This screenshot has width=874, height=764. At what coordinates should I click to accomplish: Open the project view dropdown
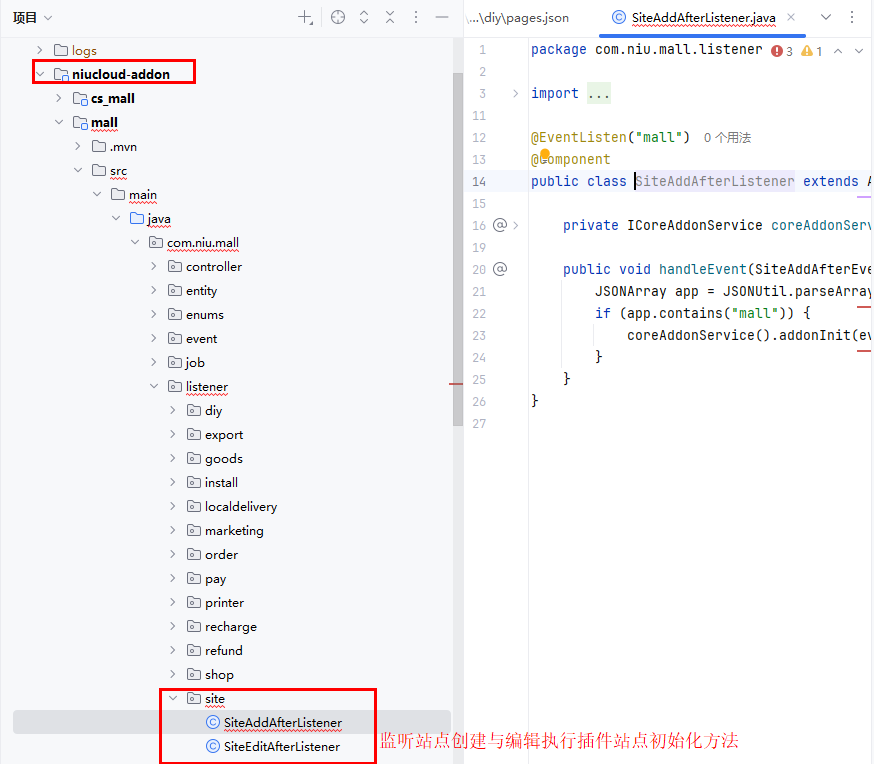[x=33, y=17]
